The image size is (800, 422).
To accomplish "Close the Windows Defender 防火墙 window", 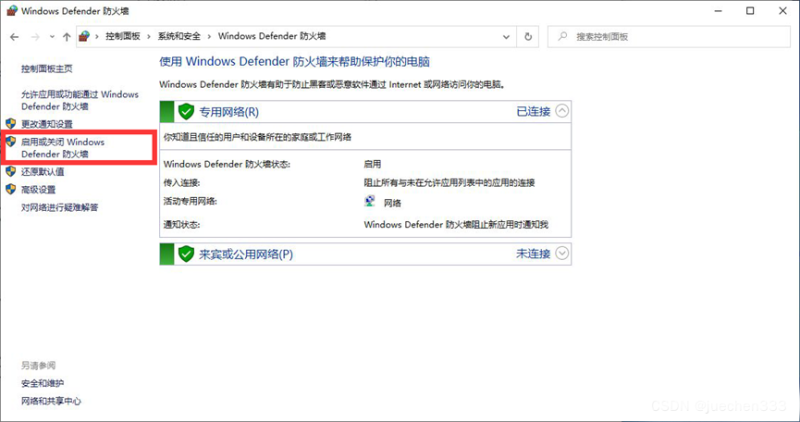I will coord(783,11).
